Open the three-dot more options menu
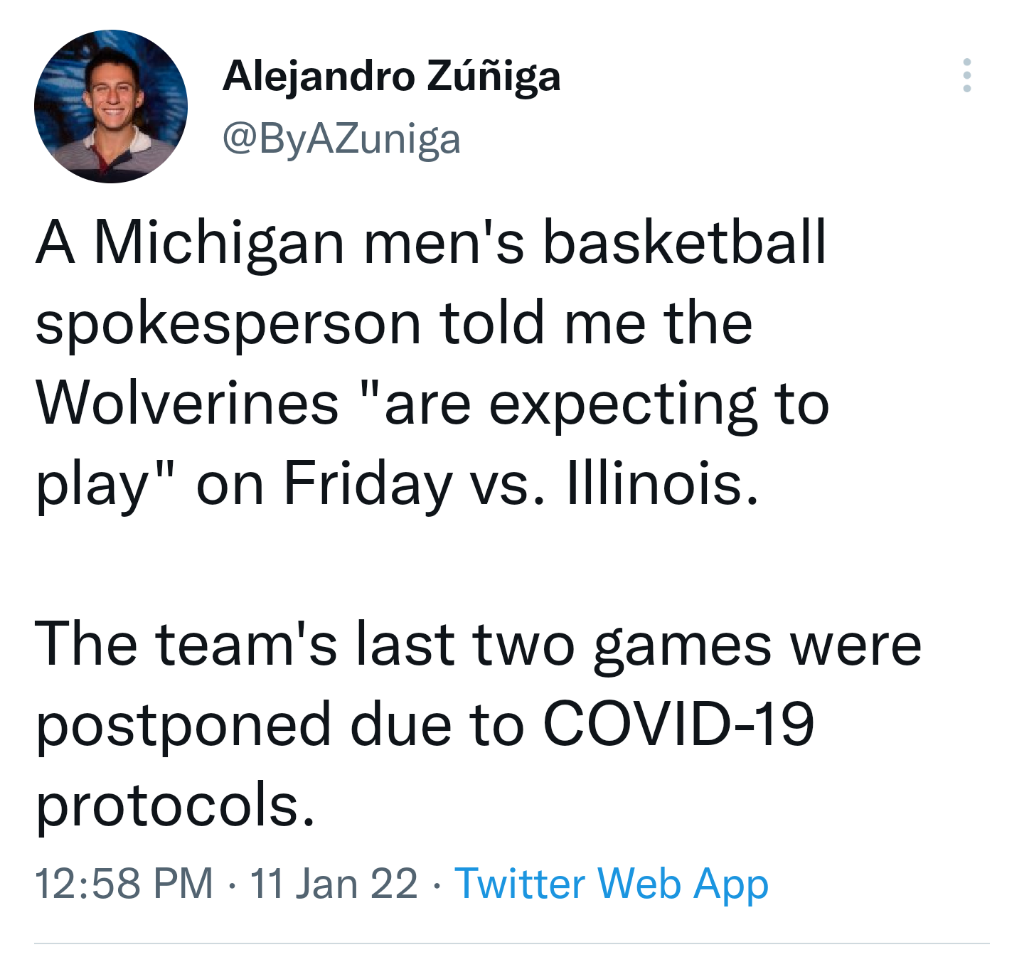The height and width of the screenshot is (958, 1024). click(x=966, y=76)
